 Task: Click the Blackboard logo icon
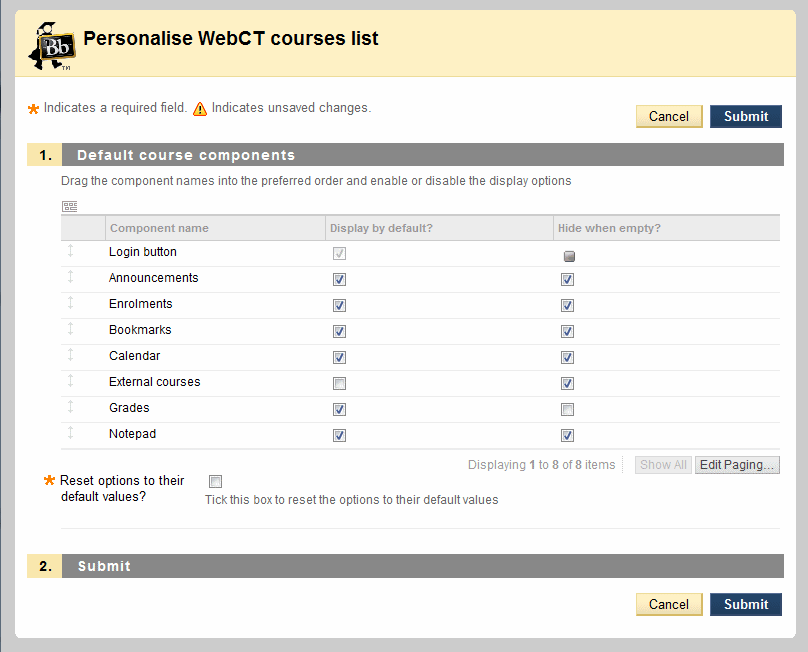click(x=50, y=45)
